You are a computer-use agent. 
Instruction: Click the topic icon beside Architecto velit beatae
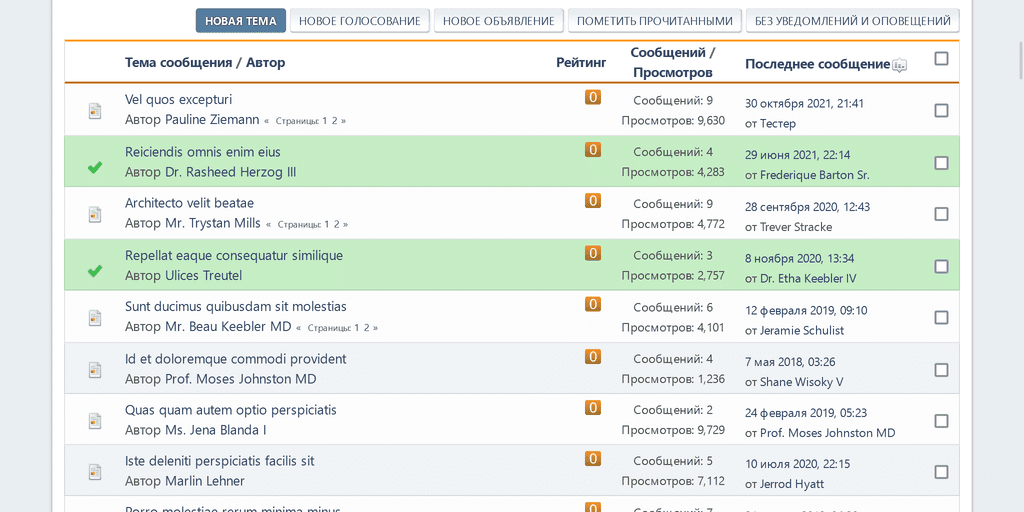(95, 214)
